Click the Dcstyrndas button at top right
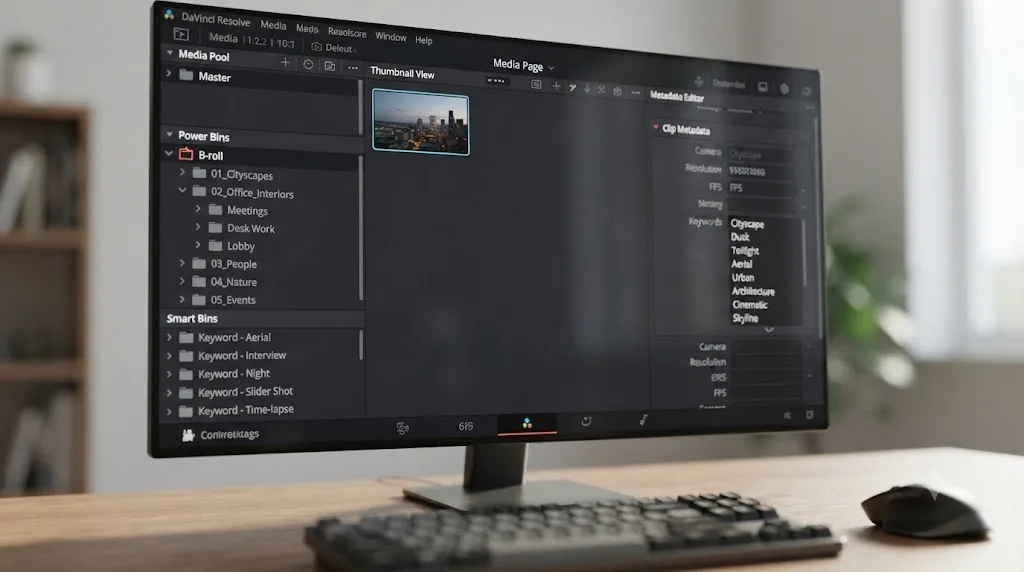The width and height of the screenshot is (1024, 572). [x=729, y=84]
